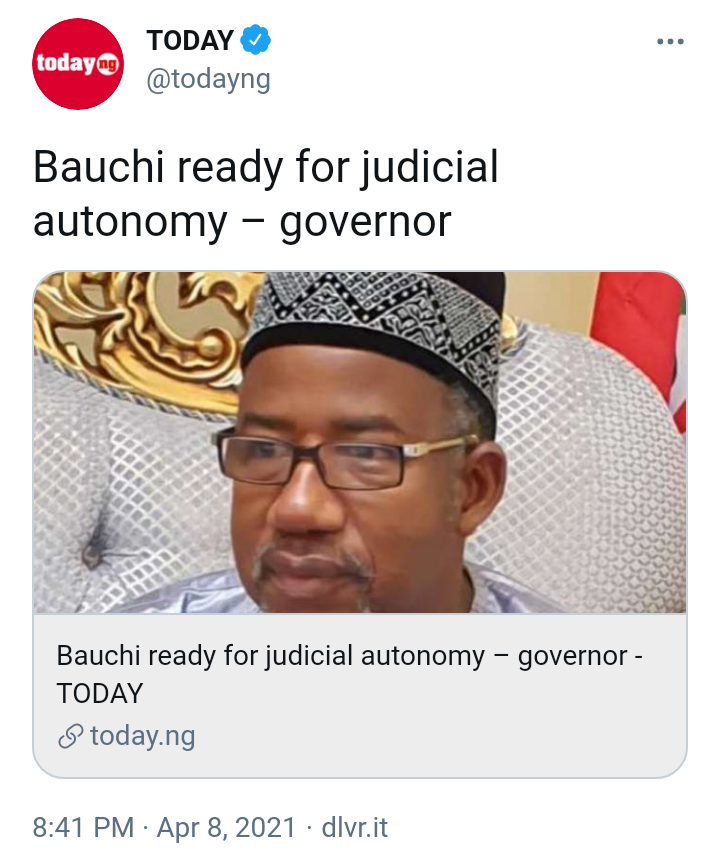720x864 pixels.
Task: Click the tweet text about Bauchi
Action: [x=266, y=194]
